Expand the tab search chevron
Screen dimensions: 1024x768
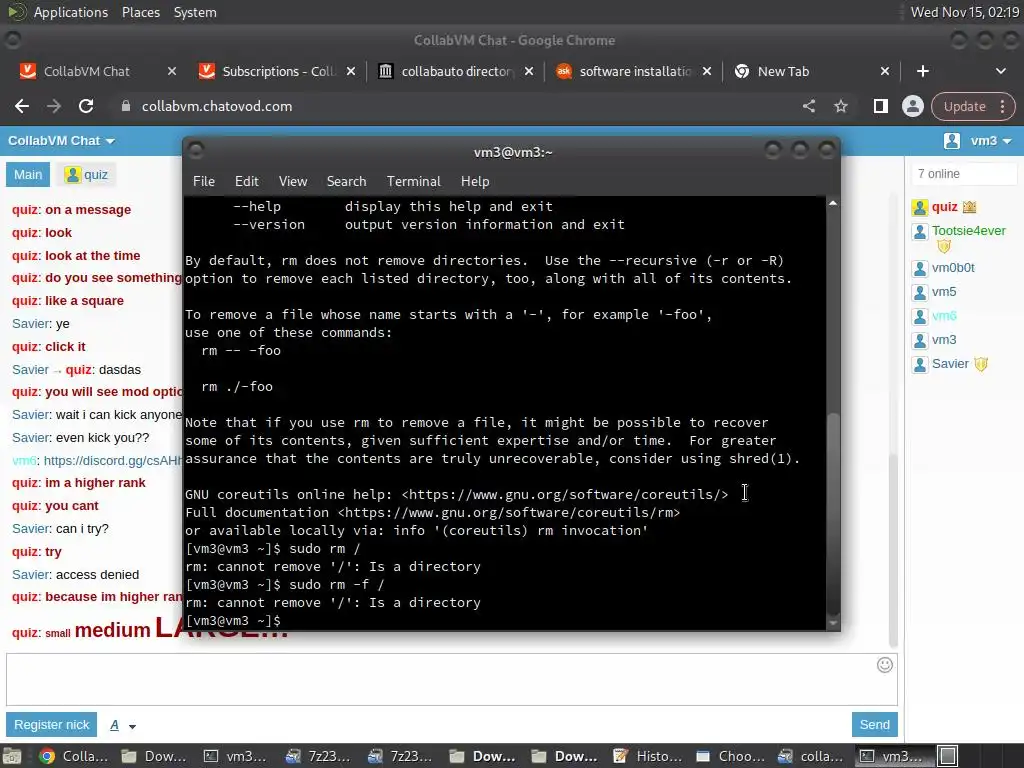1000,71
